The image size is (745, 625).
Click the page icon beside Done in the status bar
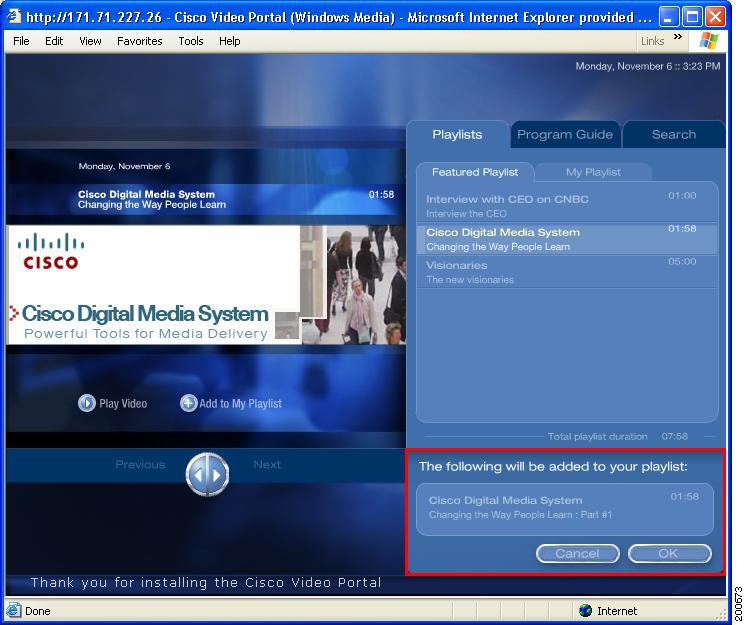click(13, 610)
